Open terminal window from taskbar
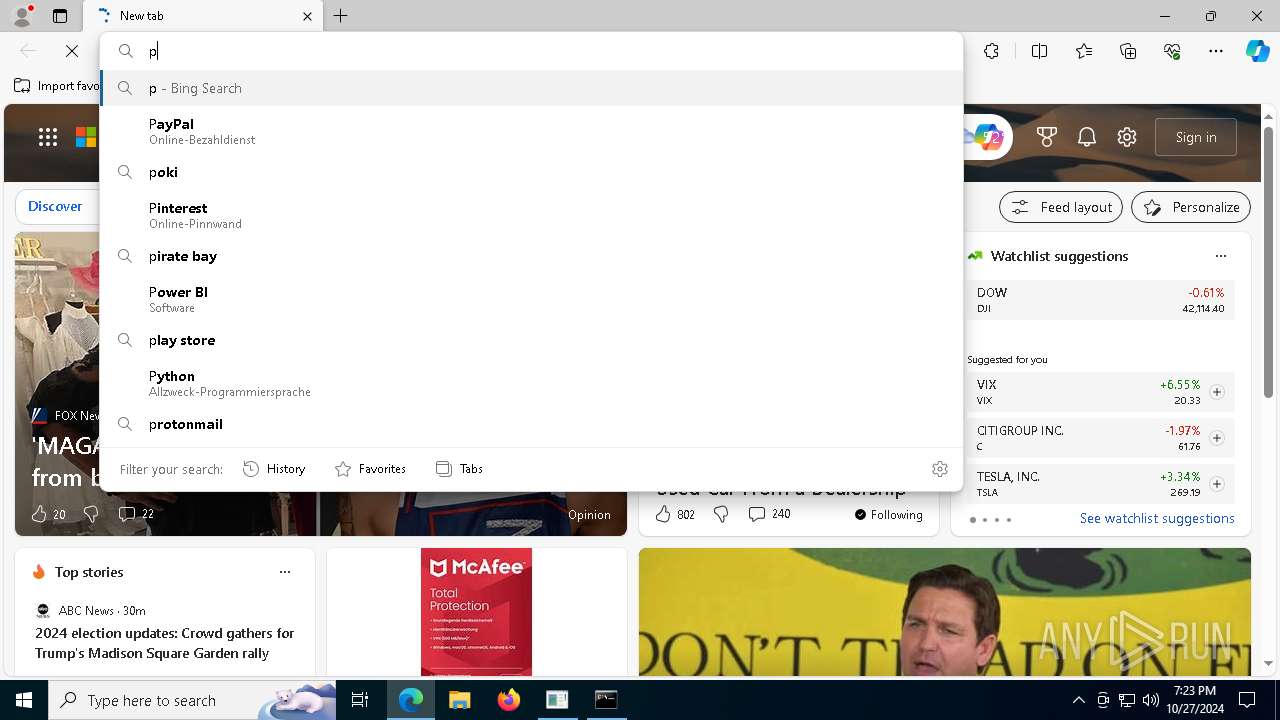 [x=606, y=700]
